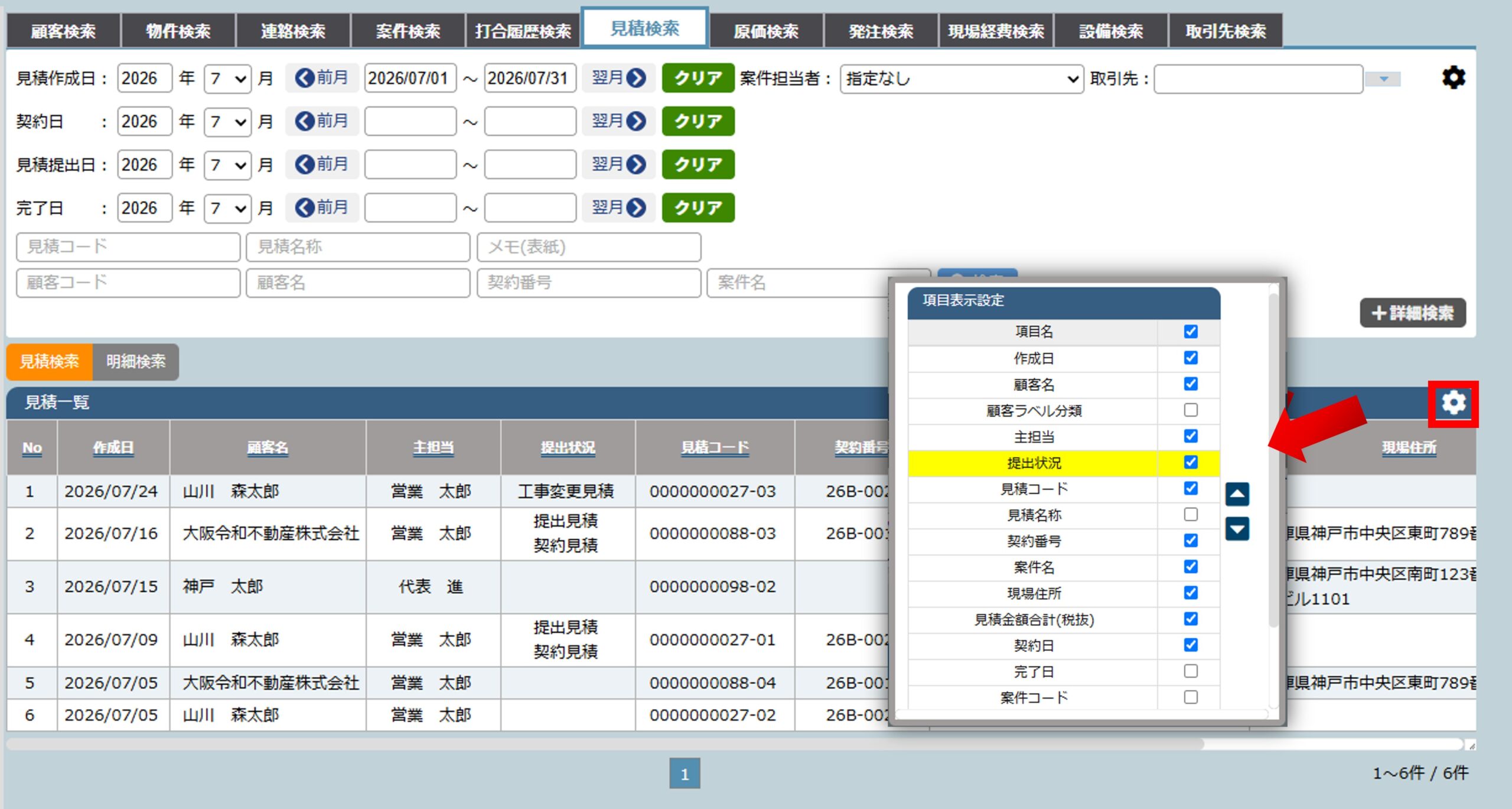Go to 前月 for 完了日

coord(322,207)
